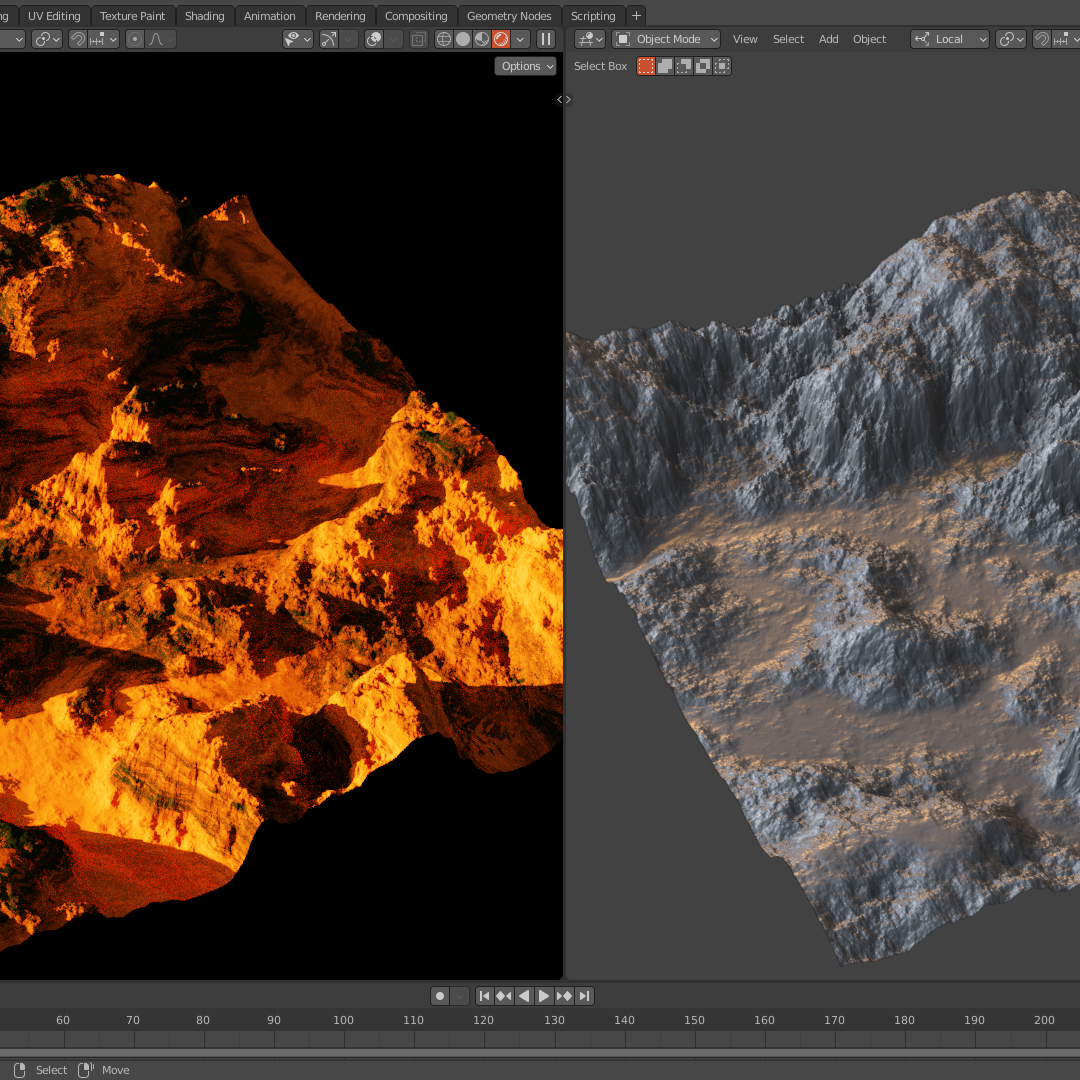Open the Object Mode dropdown
Image resolution: width=1080 pixels, height=1080 pixels.
tap(666, 39)
